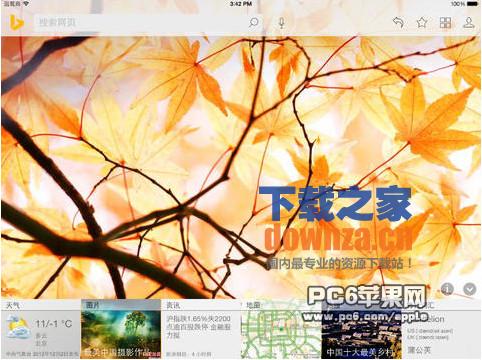Click the magnifier search icon
482x360 pixels.
(x=254, y=23)
